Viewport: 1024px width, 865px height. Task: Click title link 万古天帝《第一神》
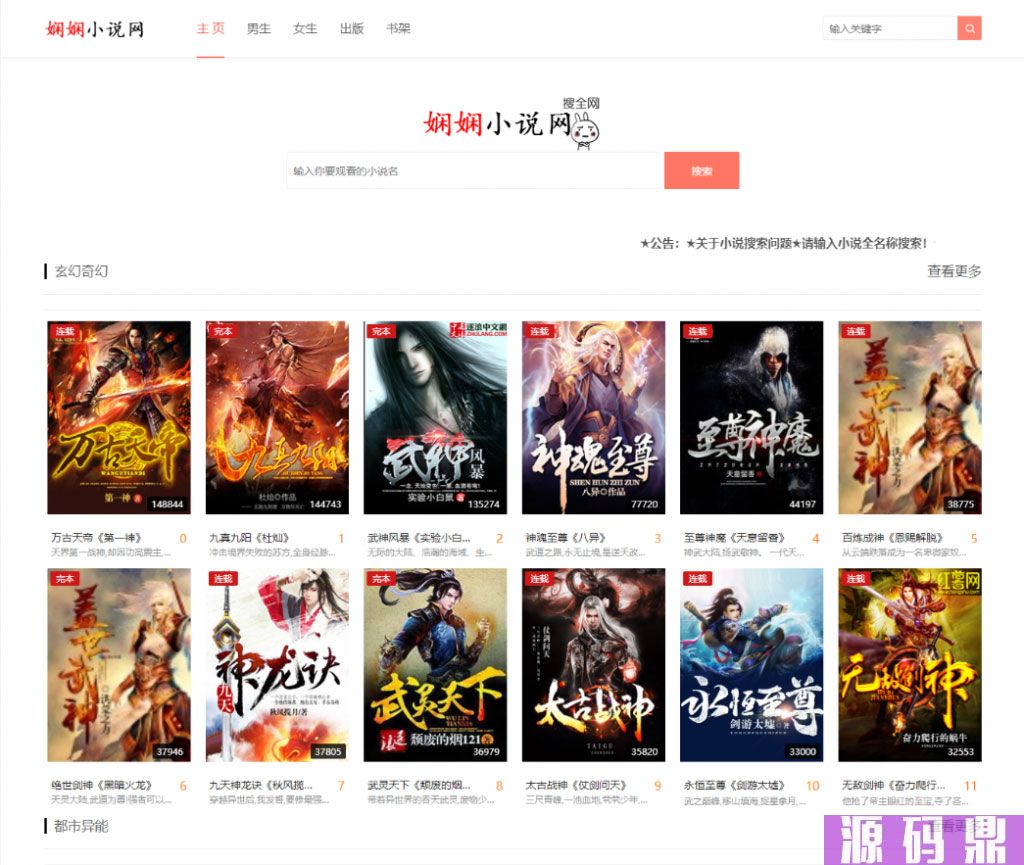96,538
